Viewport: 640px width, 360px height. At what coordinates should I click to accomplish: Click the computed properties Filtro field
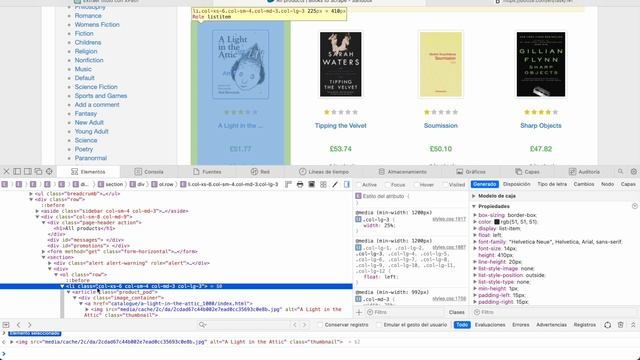555,312
